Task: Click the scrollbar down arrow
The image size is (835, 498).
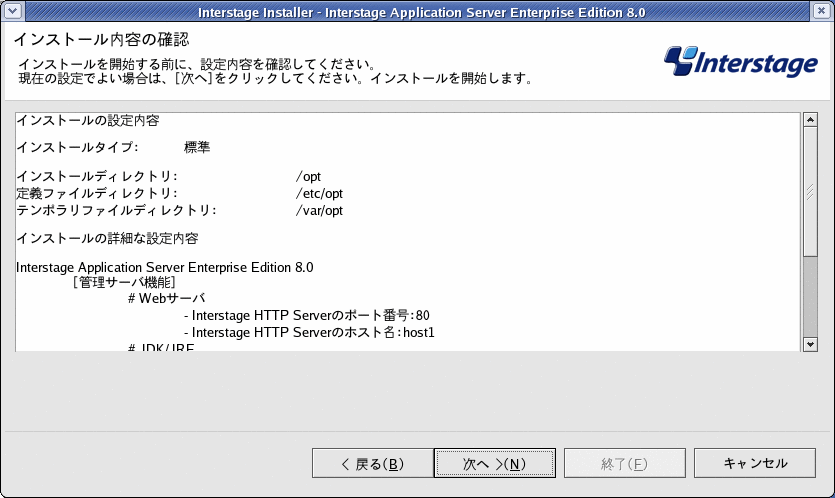Action: click(x=810, y=345)
